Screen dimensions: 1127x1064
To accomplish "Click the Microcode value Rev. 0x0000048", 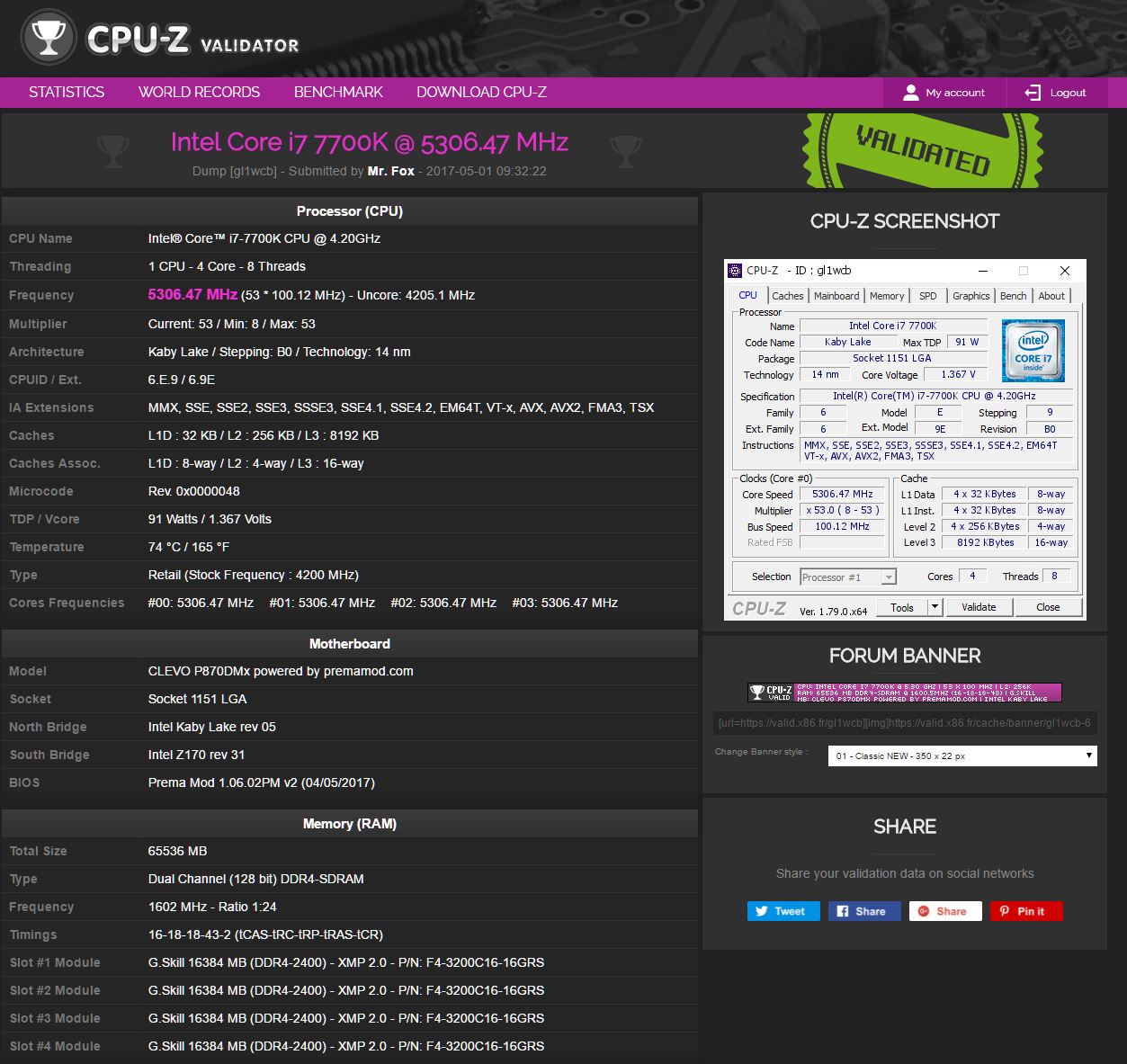I will 193,491.
